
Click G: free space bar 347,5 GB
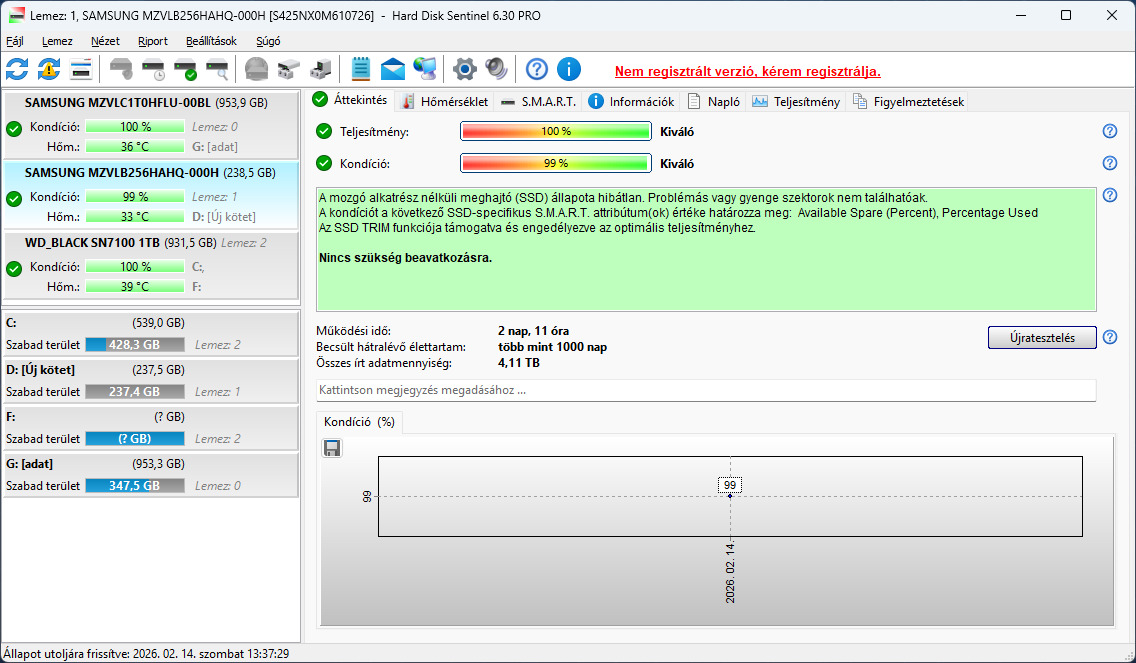(135, 485)
